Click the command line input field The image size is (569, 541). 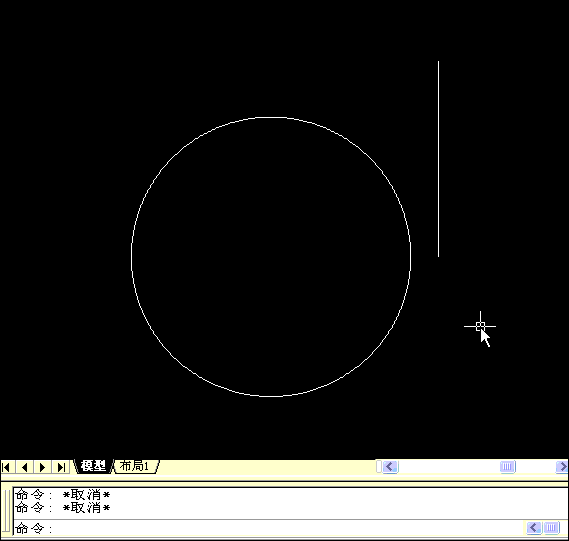pos(269,528)
